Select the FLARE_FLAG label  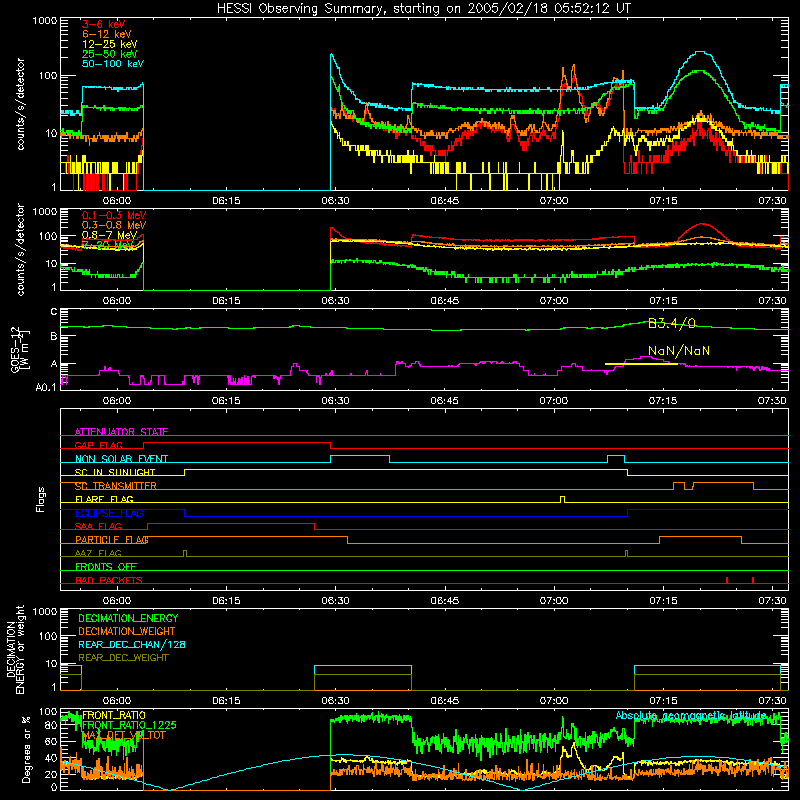[x=104, y=499]
